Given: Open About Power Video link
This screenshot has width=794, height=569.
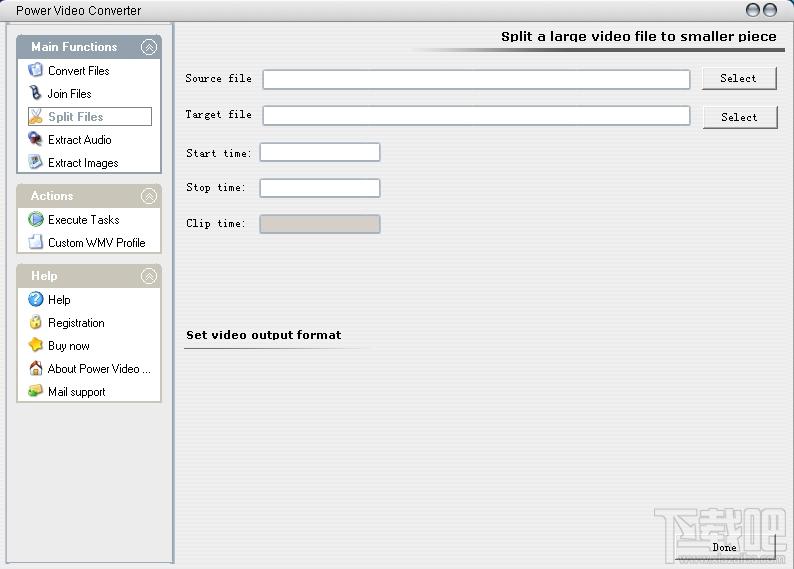Looking at the screenshot, I should pos(99,369).
